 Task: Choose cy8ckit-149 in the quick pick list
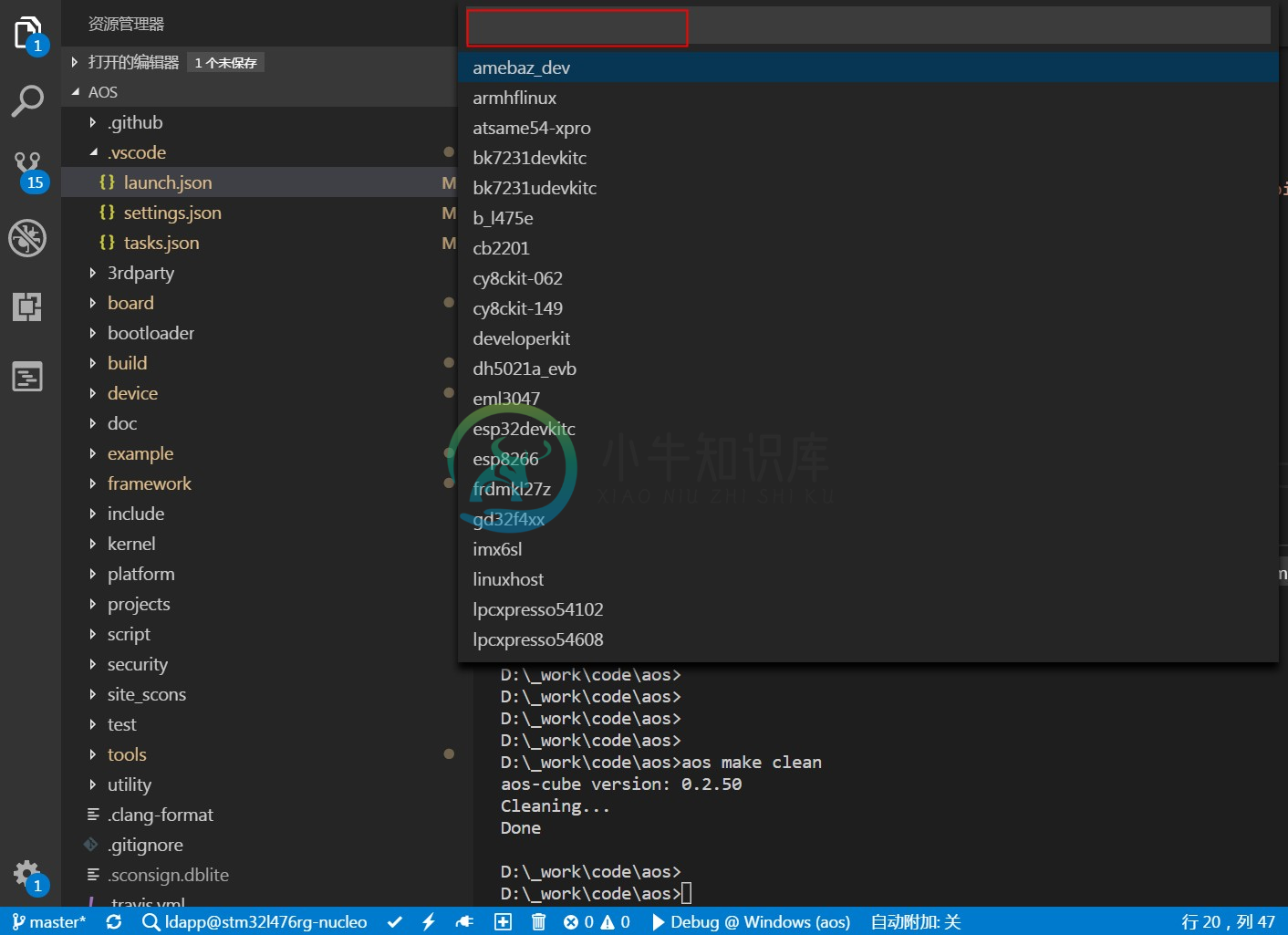867,308
